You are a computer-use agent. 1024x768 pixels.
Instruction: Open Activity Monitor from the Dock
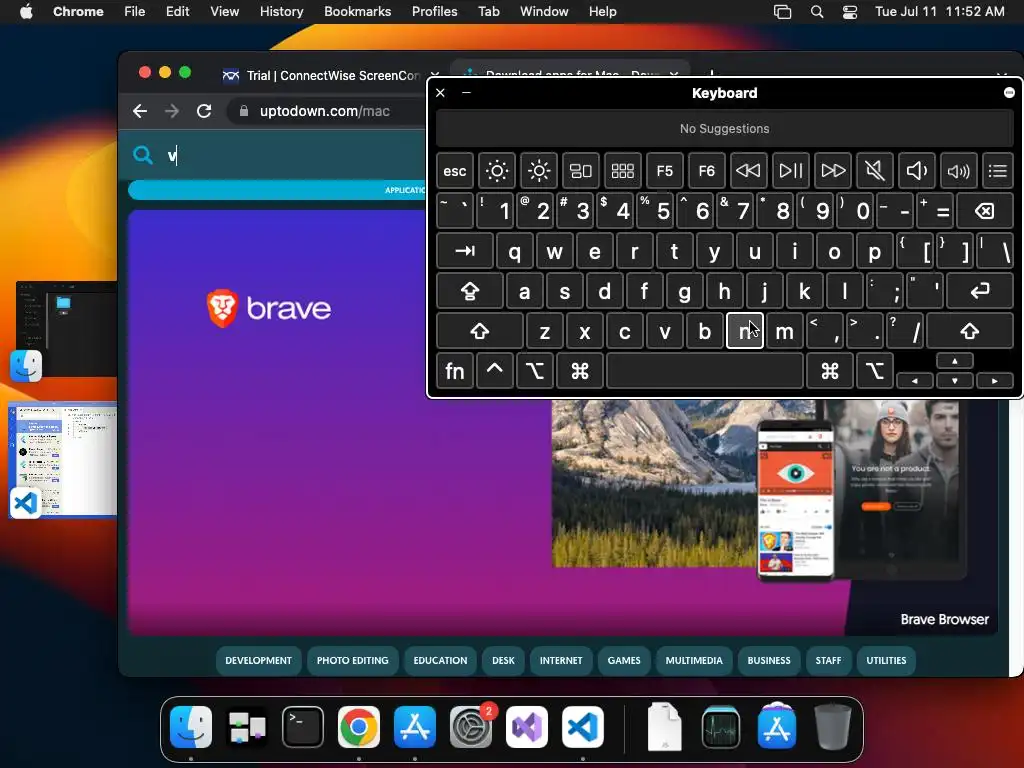[720, 727]
